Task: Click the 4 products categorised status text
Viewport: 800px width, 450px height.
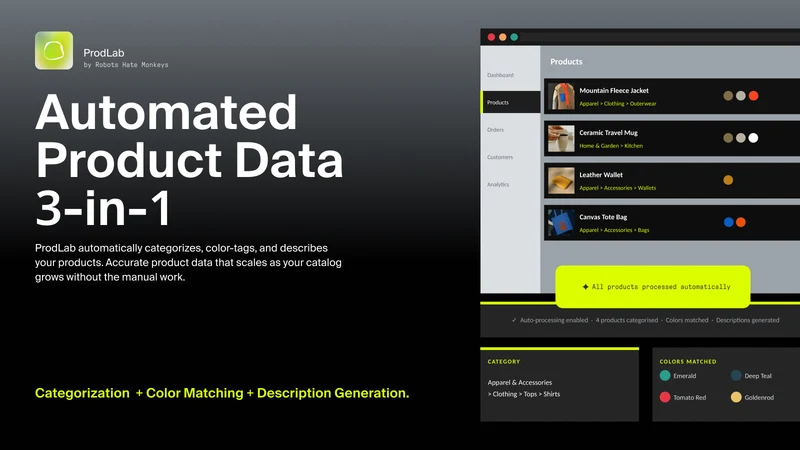Action: (x=627, y=320)
